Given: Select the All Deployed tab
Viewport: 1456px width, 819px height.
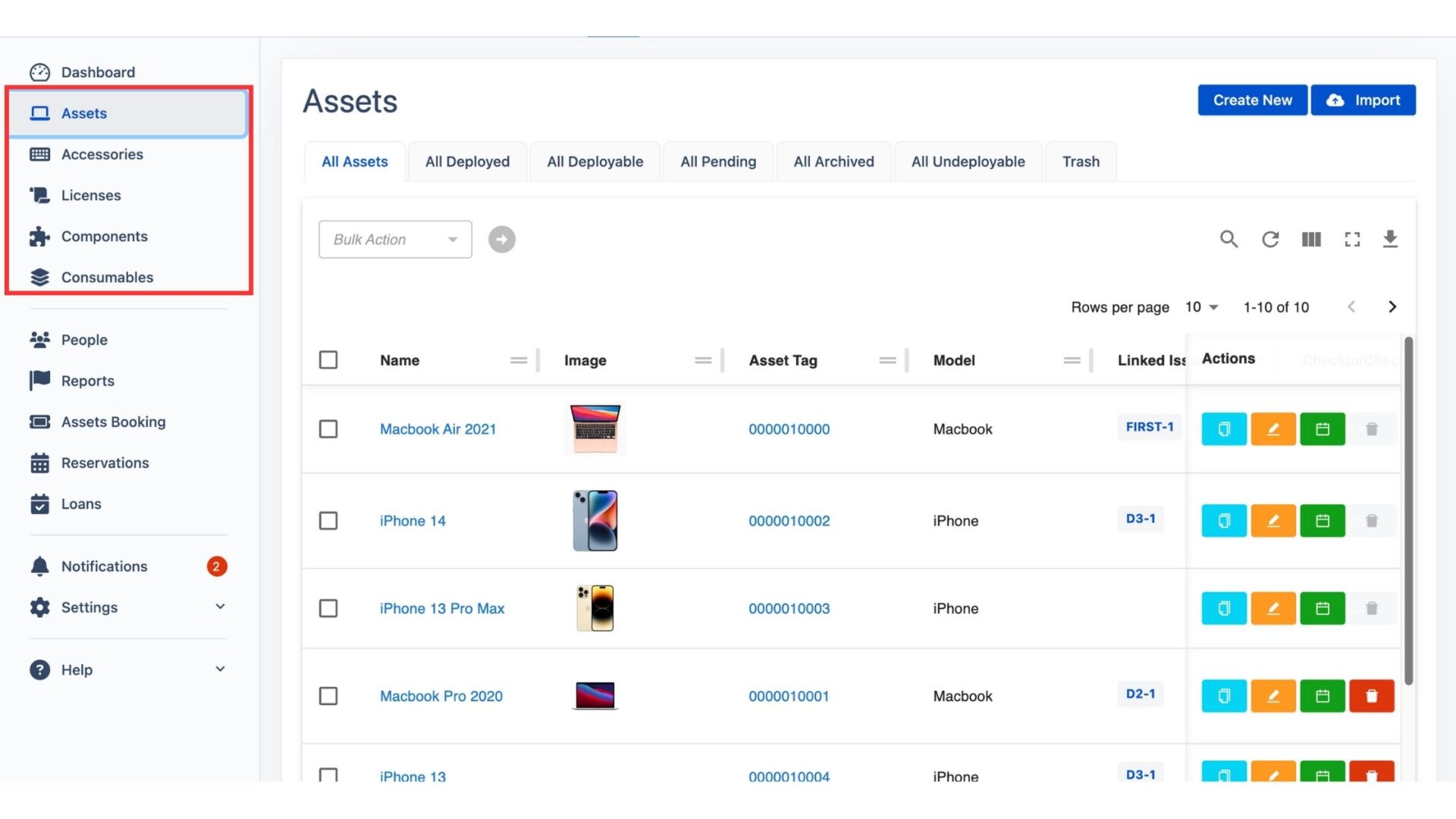Looking at the screenshot, I should click(467, 161).
